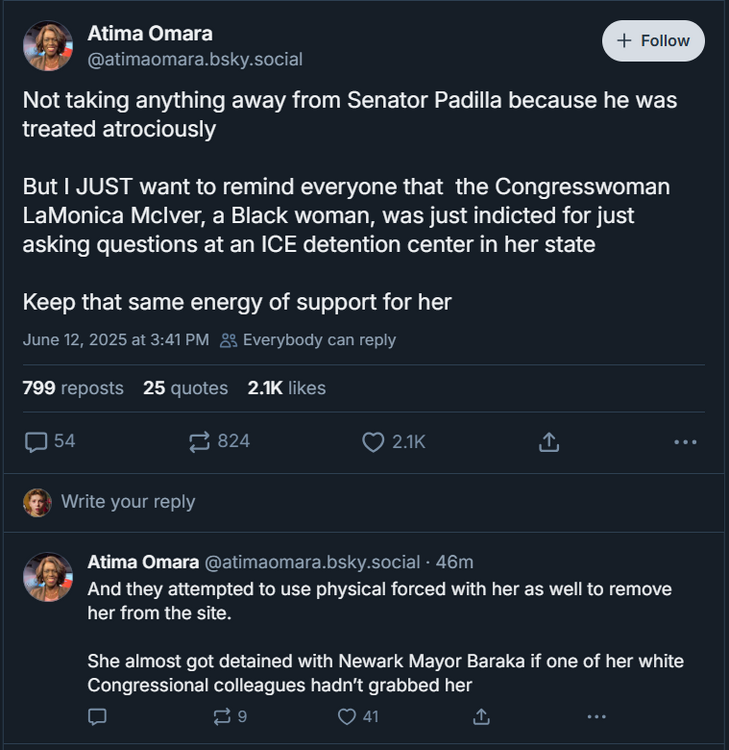Open Atima Omara's profile picture on main post
This screenshot has width=729, height=750.
(48, 46)
